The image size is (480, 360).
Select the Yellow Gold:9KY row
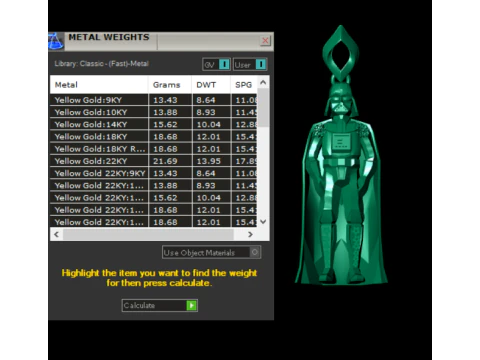click(154, 100)
